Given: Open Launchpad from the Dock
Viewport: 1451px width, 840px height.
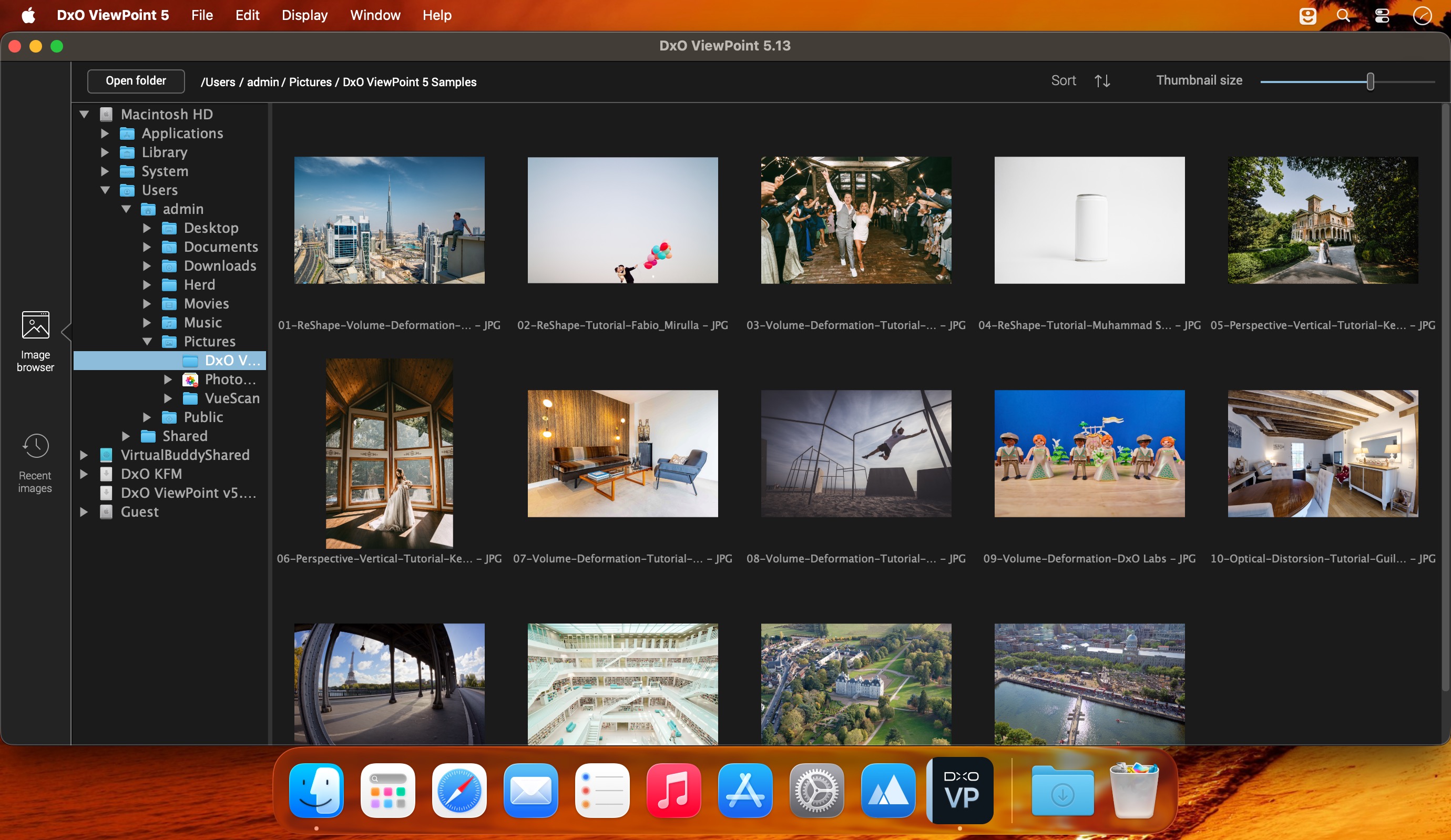Looking at the screenshot, I should click(x=388, y=791).
